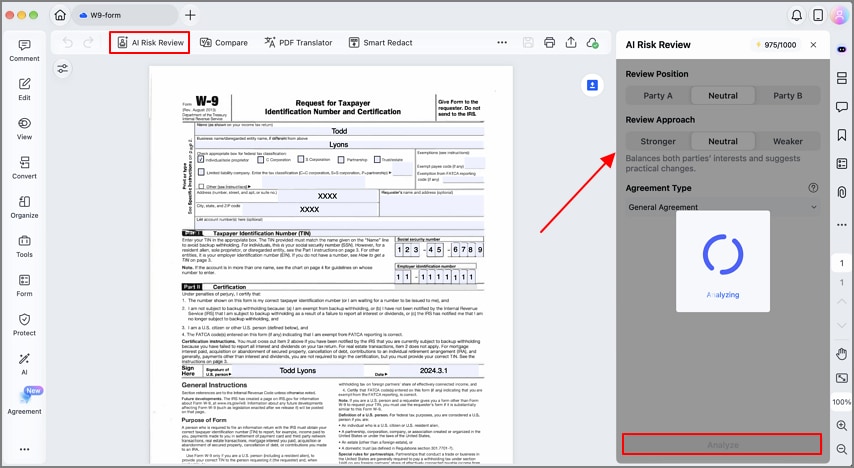Click the save icon in the toolbar
The width and height of the screenshot is (854, 468).
point(528,42)
